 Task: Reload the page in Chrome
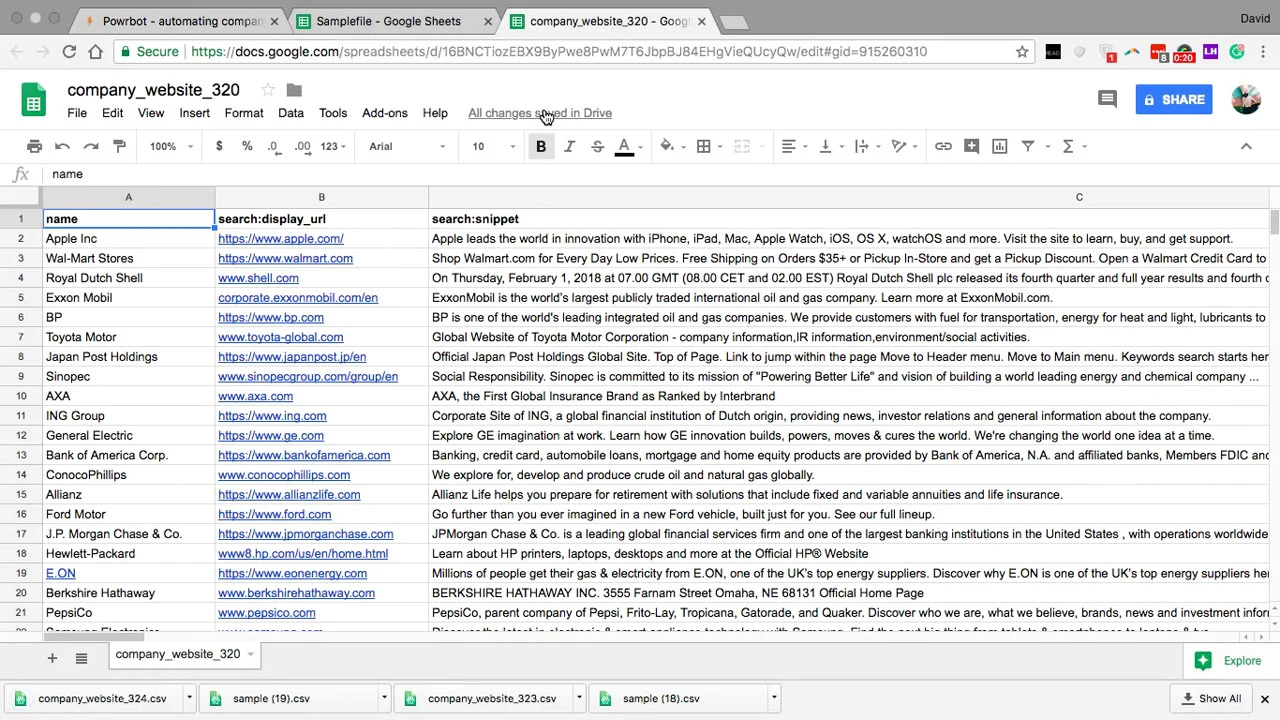[69, 51]
